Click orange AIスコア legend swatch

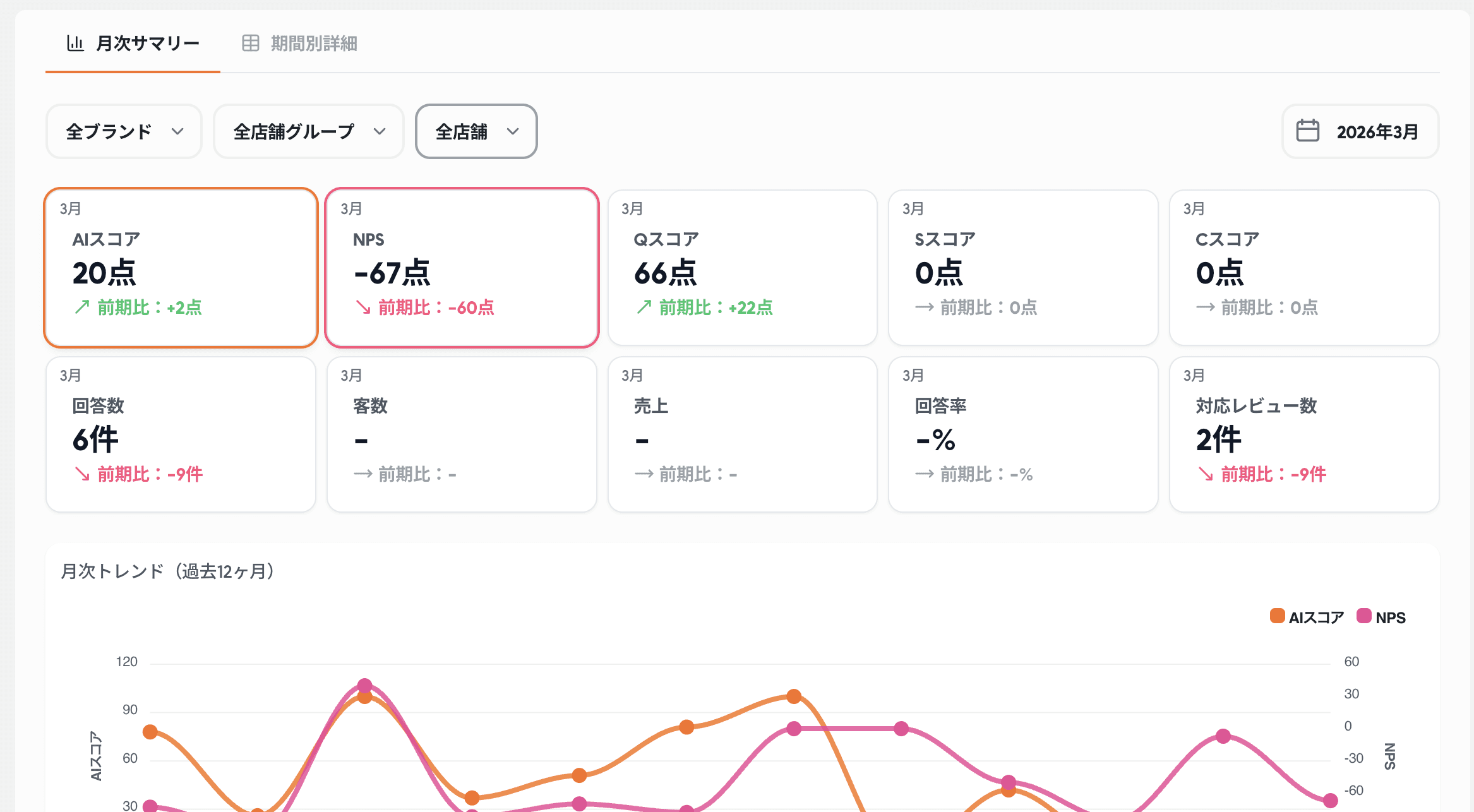click(x=1277, y=616)
